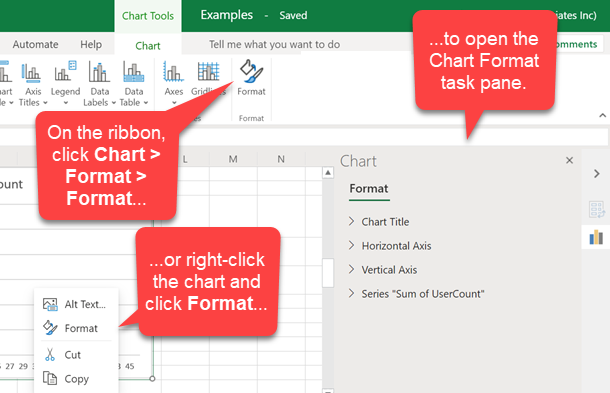The height and width of the screenshot is (393, 610).
Task: Collapse the ribbon with the caret arrow
Action: click(602, 115)
